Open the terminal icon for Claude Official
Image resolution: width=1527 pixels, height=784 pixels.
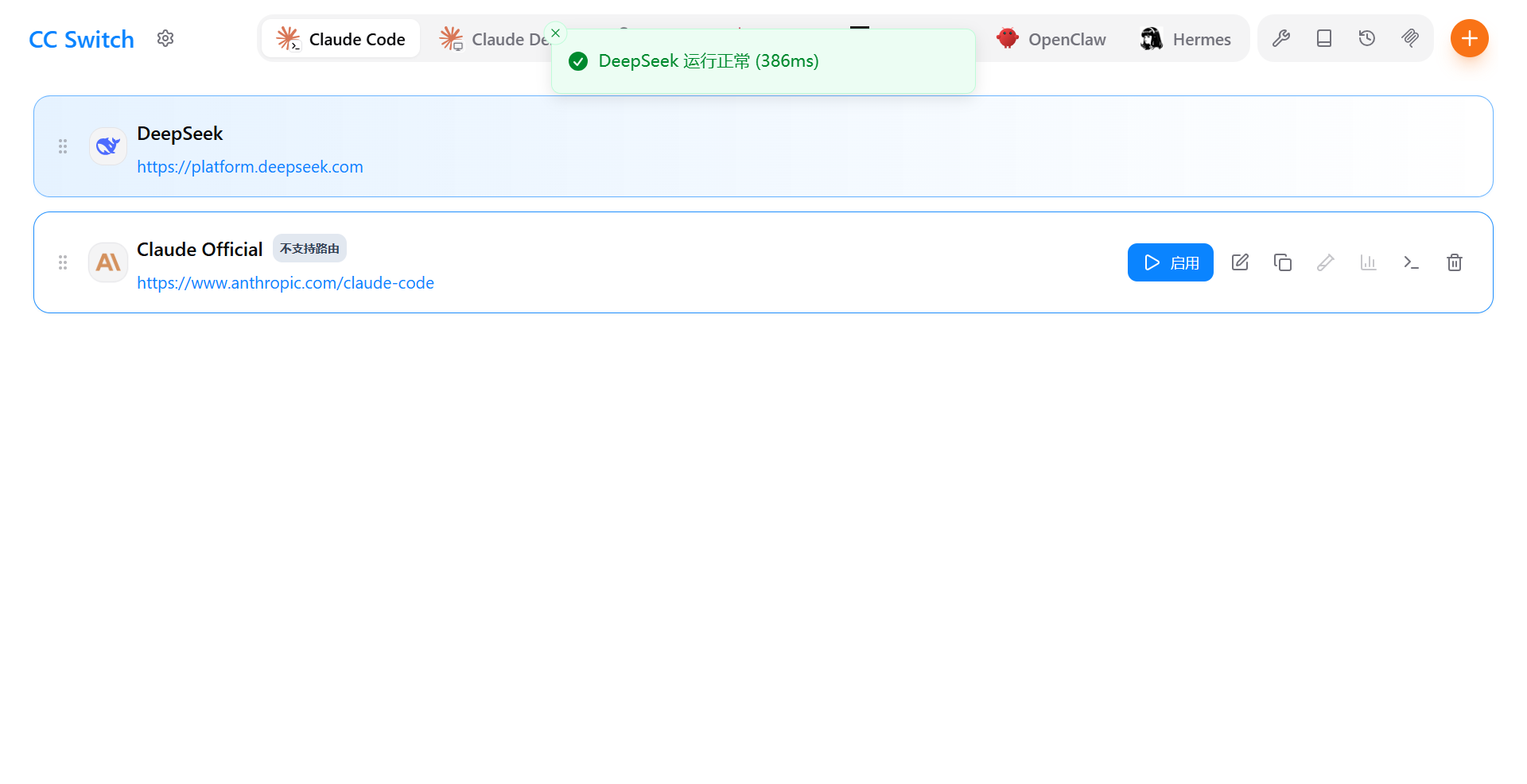(1412, 262)
